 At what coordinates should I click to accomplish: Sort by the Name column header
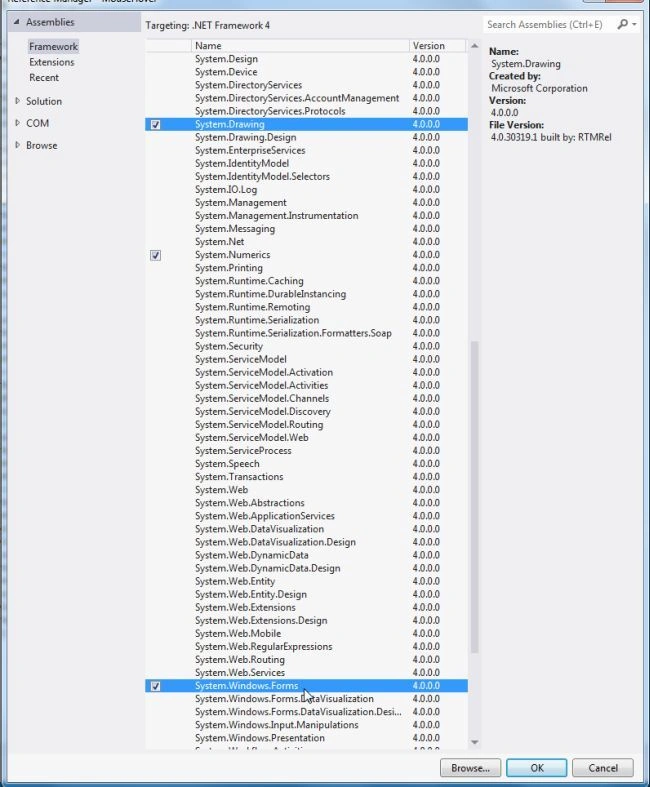click(x=300, y=46)
